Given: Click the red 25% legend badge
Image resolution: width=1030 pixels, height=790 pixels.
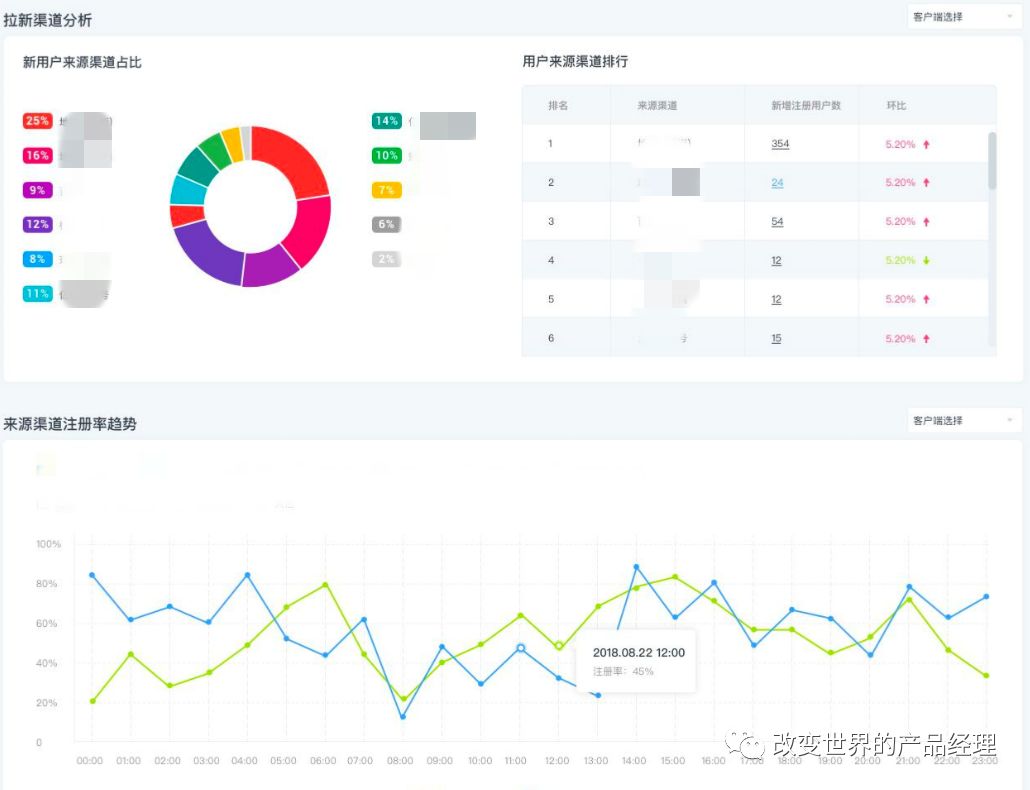Looking at the screenshot, I should pyautogui.click(x=37, y=121).
